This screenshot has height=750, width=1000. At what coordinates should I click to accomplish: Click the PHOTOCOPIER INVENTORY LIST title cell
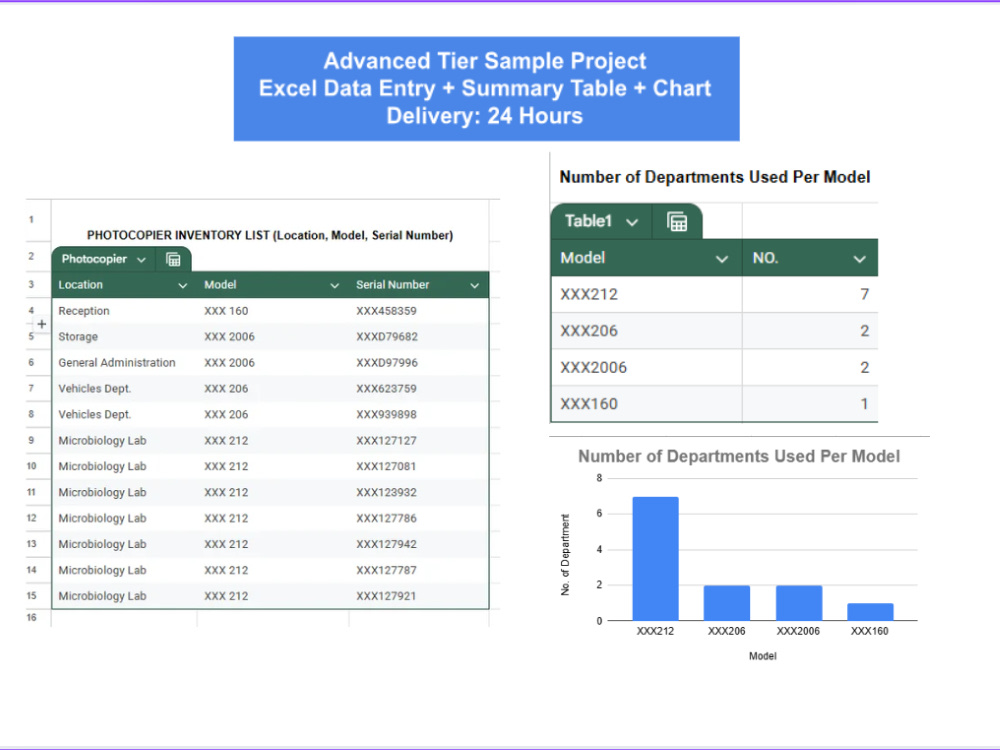pyautogui.click(x=270, y=235)
